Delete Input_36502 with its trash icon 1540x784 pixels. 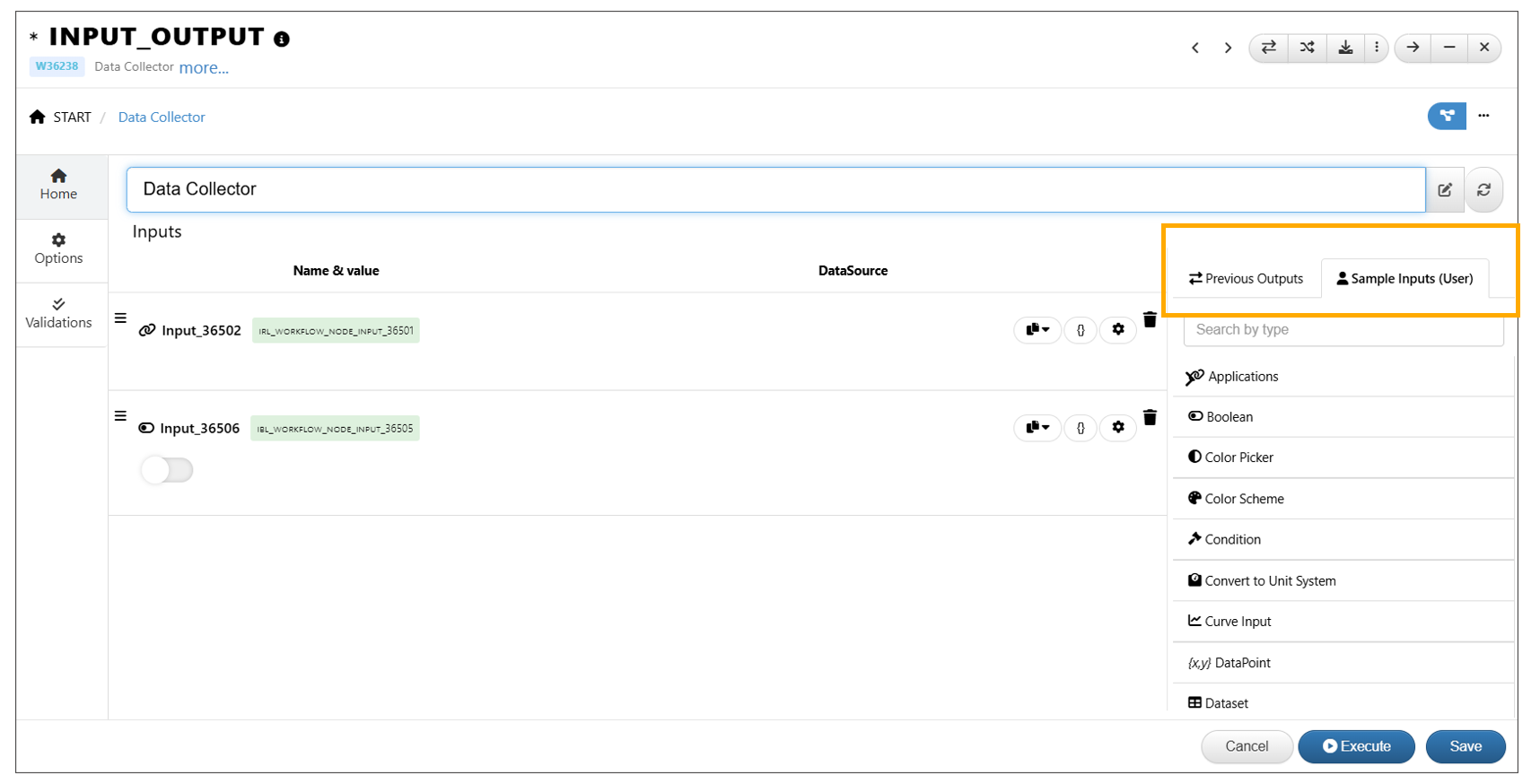[x=1150, y=320]
